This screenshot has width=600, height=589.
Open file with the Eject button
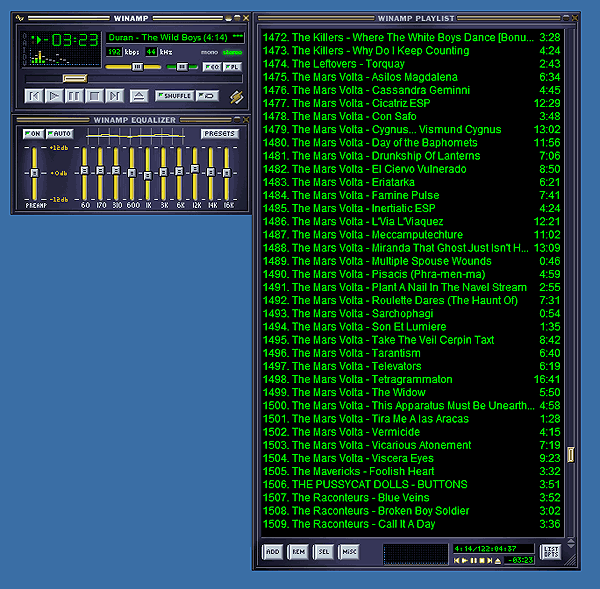point(139,96)
